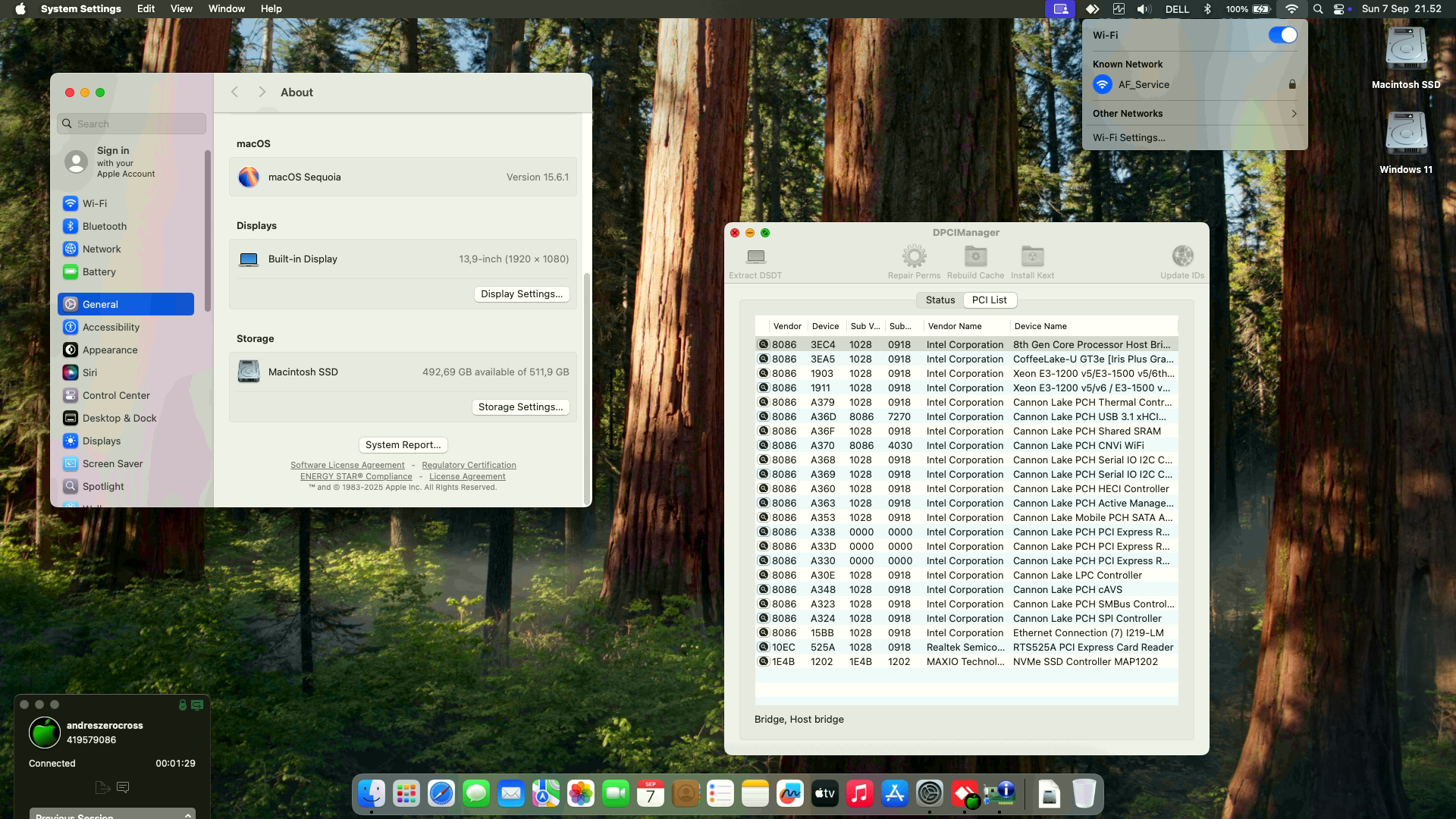1456x819 pixels.
Task: Expand the Previous Session panel in AnyDesk
Action: (112, 814)
